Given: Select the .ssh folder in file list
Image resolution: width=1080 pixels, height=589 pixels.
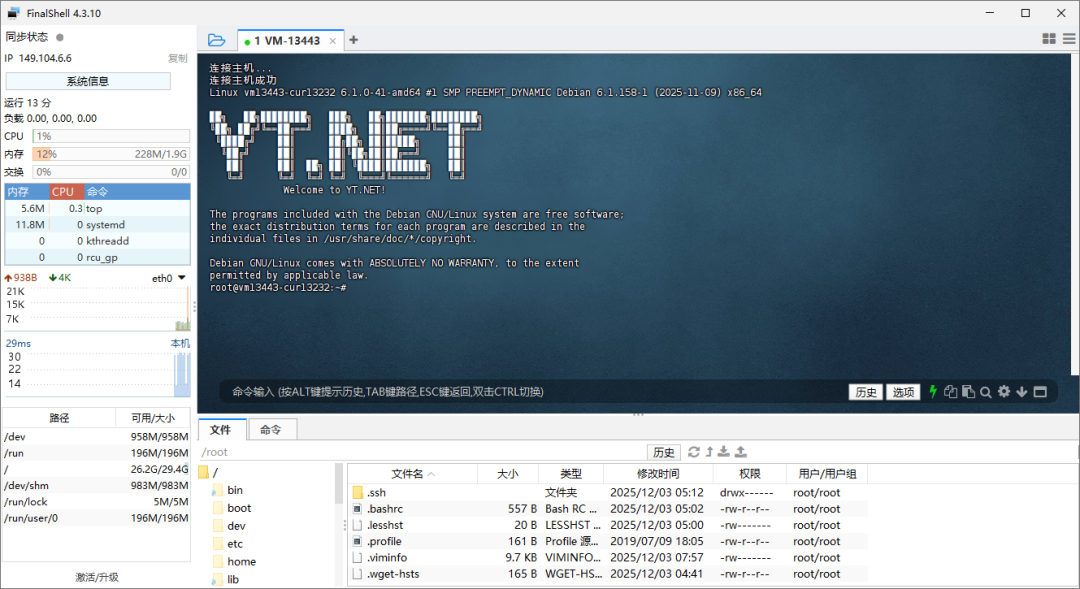Looking at the screenshot, I should click(608, 493).
